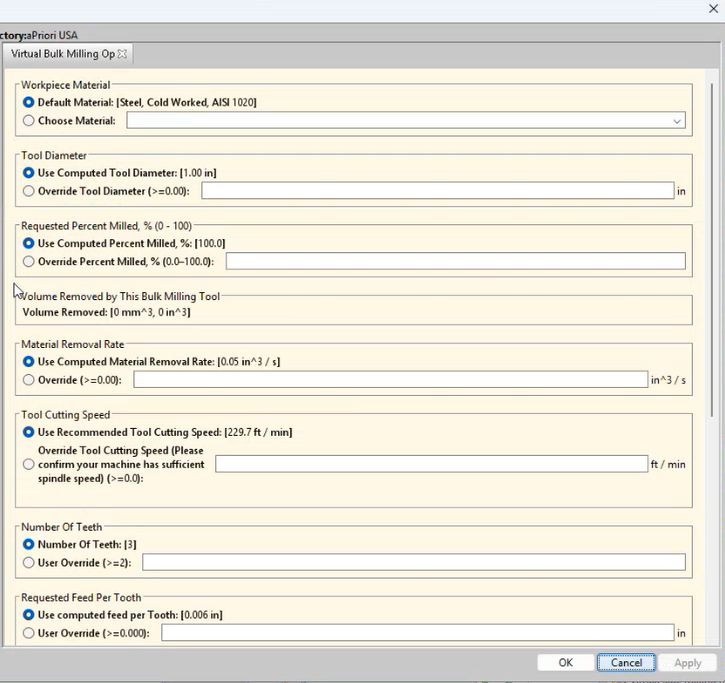Open the Choose Material dropdown list
The image size is (725, 683).
(x=677, y=121)
